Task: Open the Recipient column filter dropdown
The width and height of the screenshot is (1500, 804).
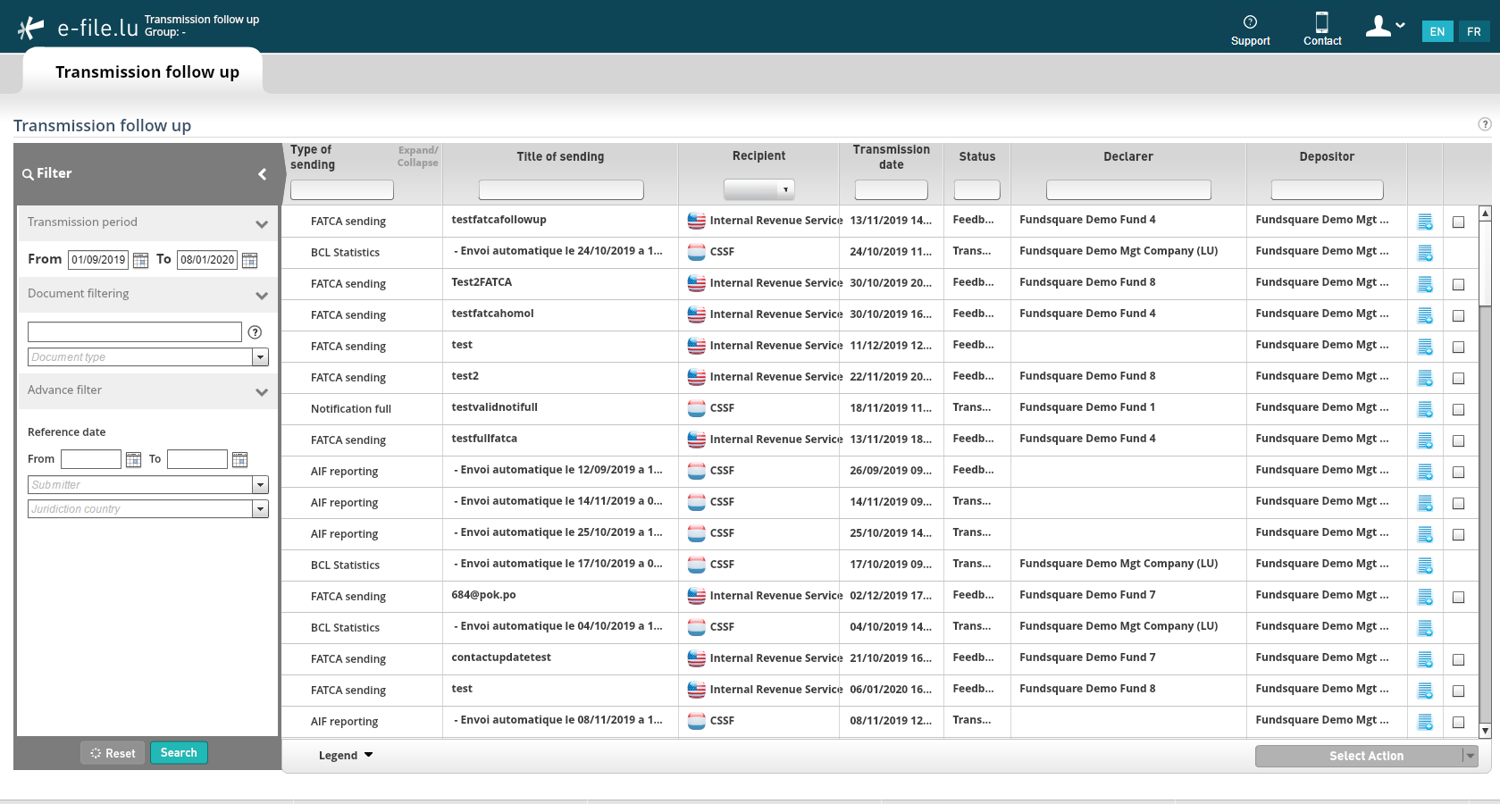Action: pos(758,189)
